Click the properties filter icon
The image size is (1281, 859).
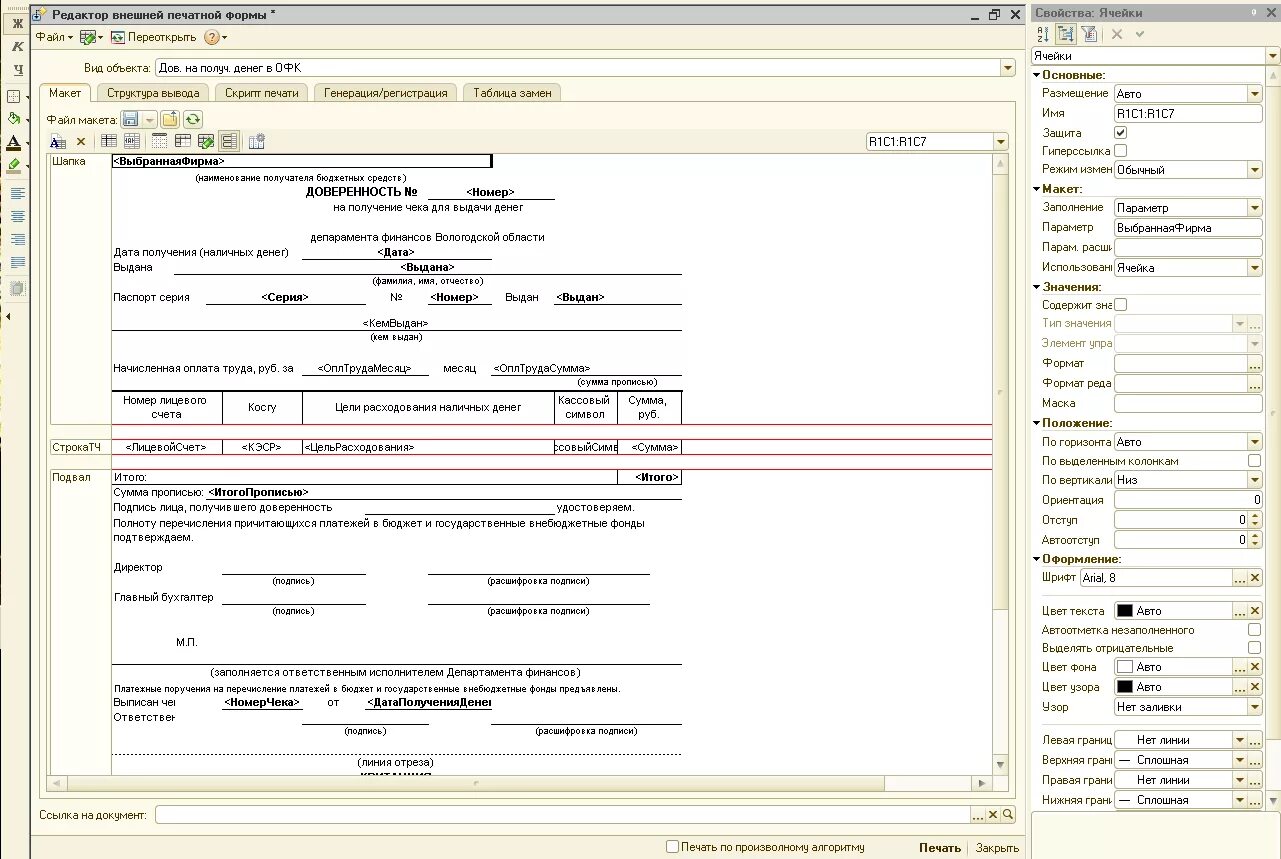pos(1090,34)
